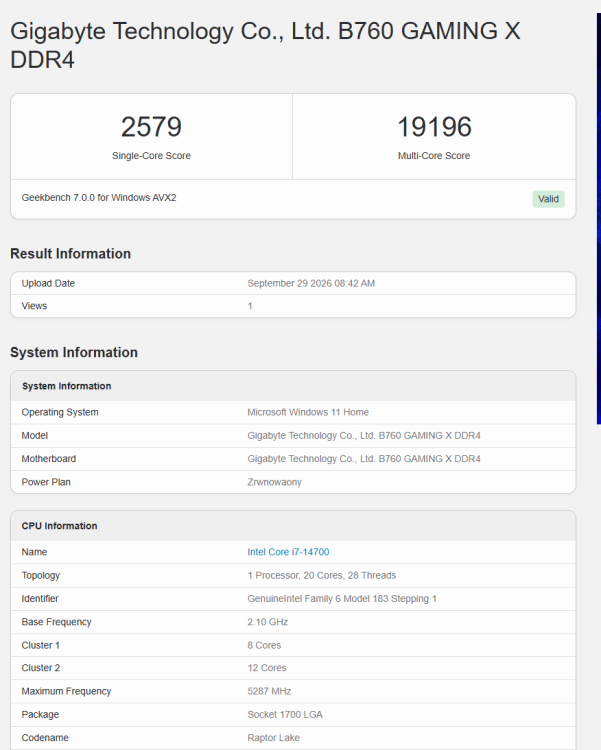
Task: Click the Power Plan label
Action: (x=46, y=482)
